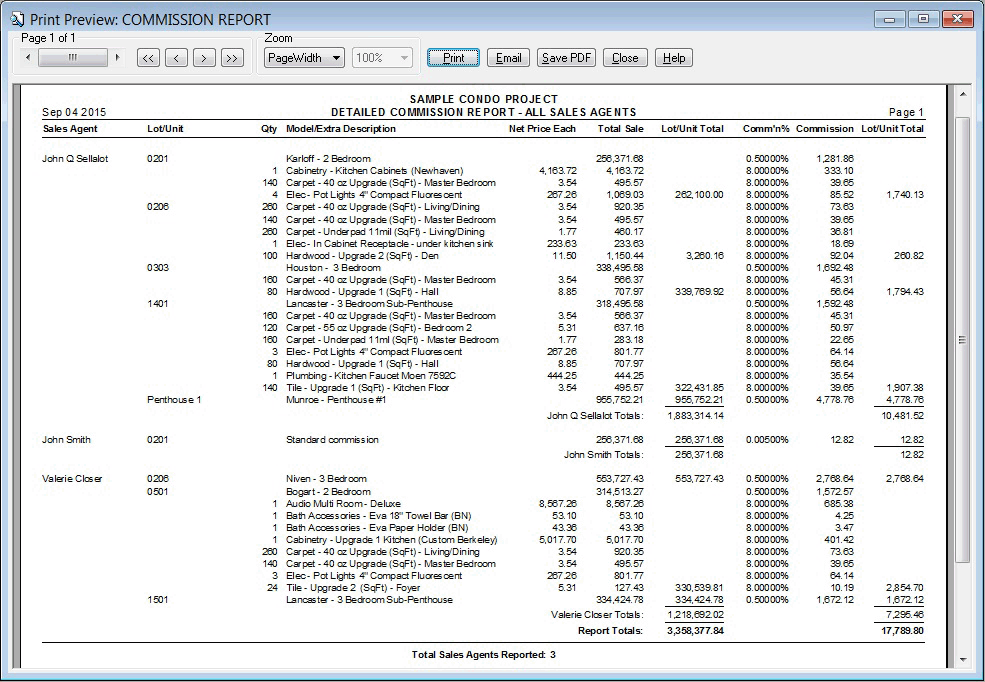
Task: Click 'Audio Multi Room - Deluxe' line
Action: click(343, 504)
